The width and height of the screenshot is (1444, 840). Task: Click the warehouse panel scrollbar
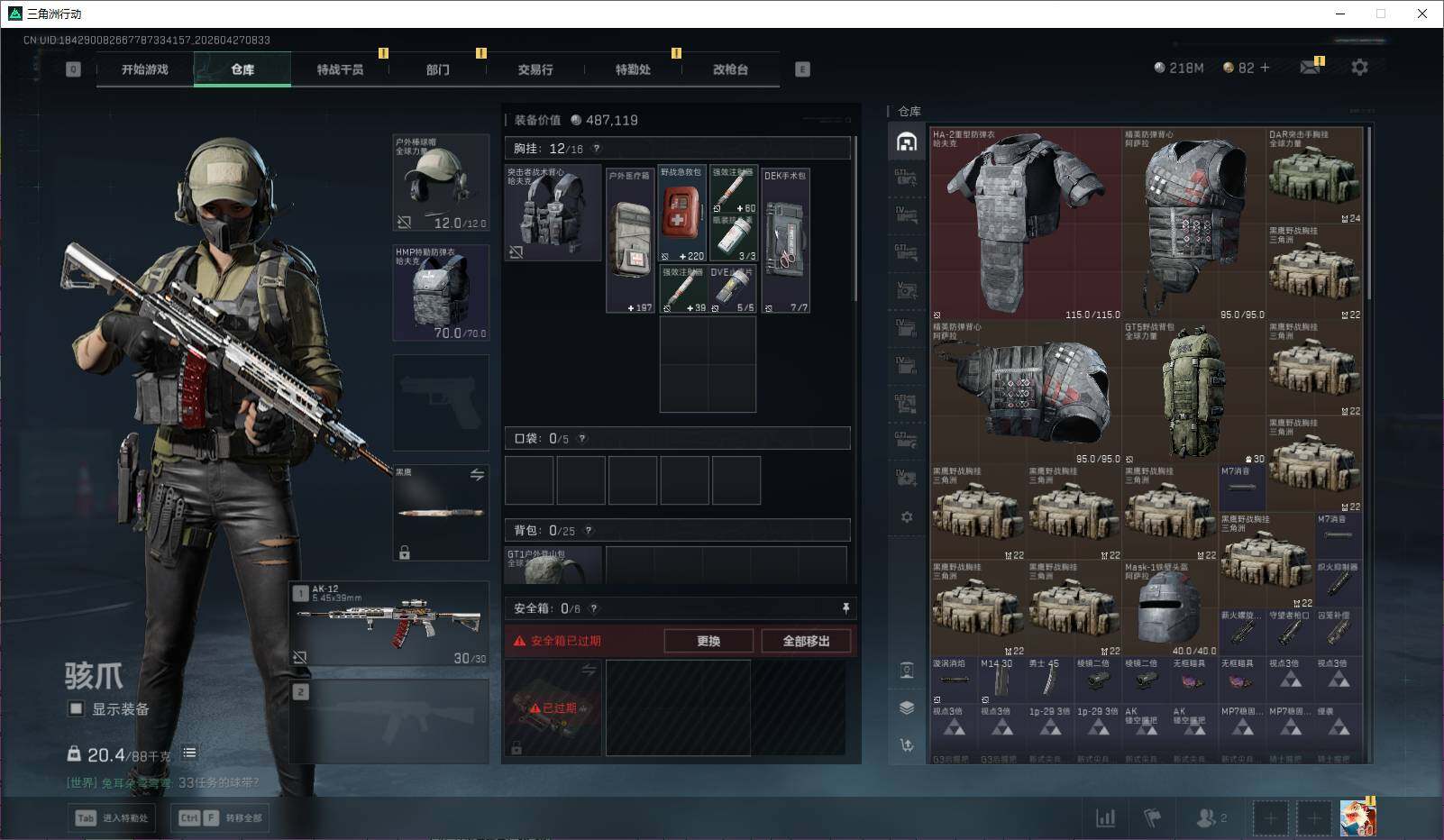pos(1369,213)
